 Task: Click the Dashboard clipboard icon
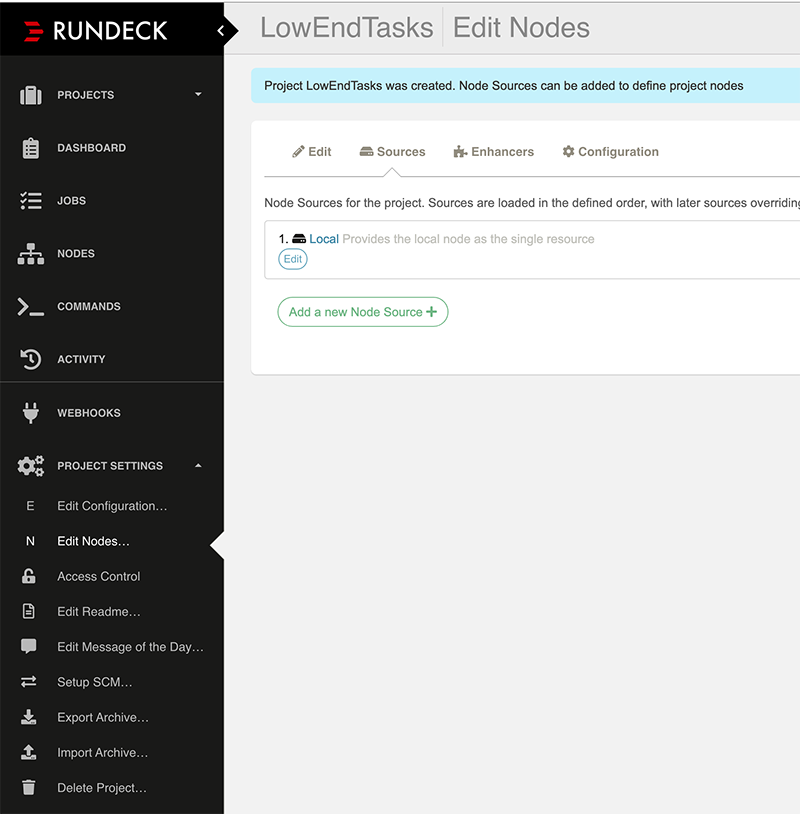click(x=31, y=148)
